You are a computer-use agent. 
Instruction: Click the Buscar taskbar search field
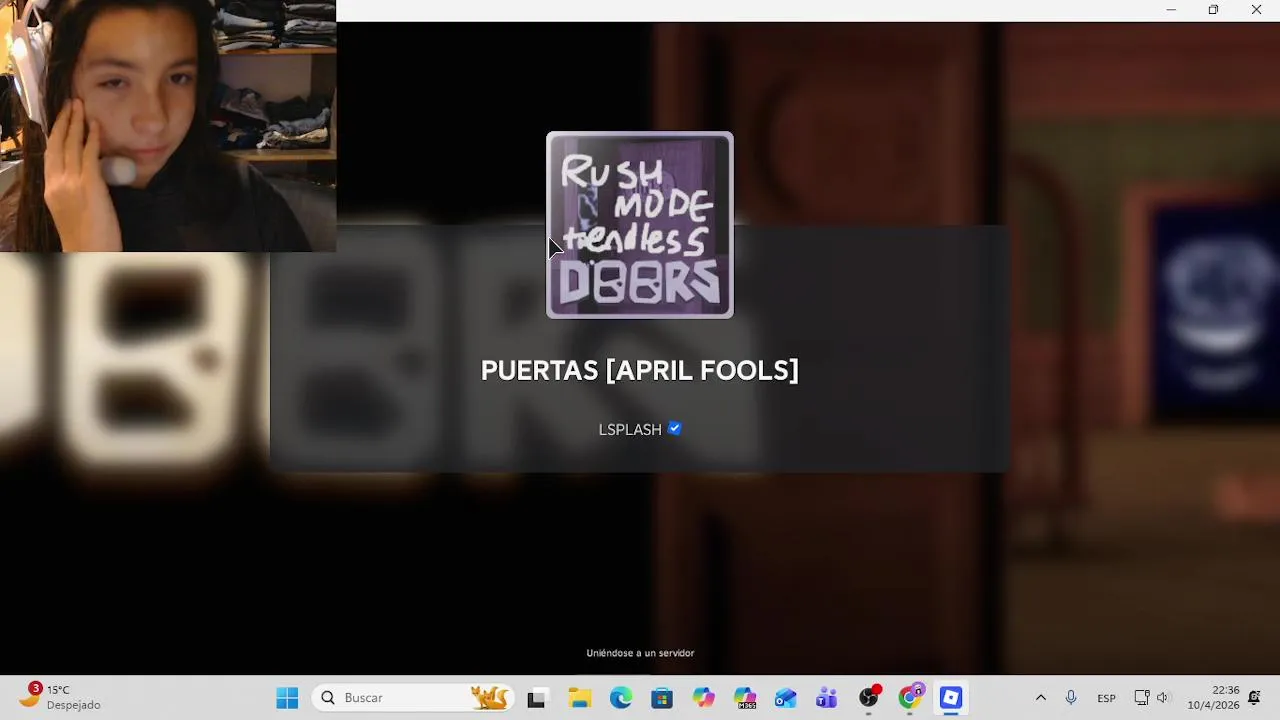414,698
